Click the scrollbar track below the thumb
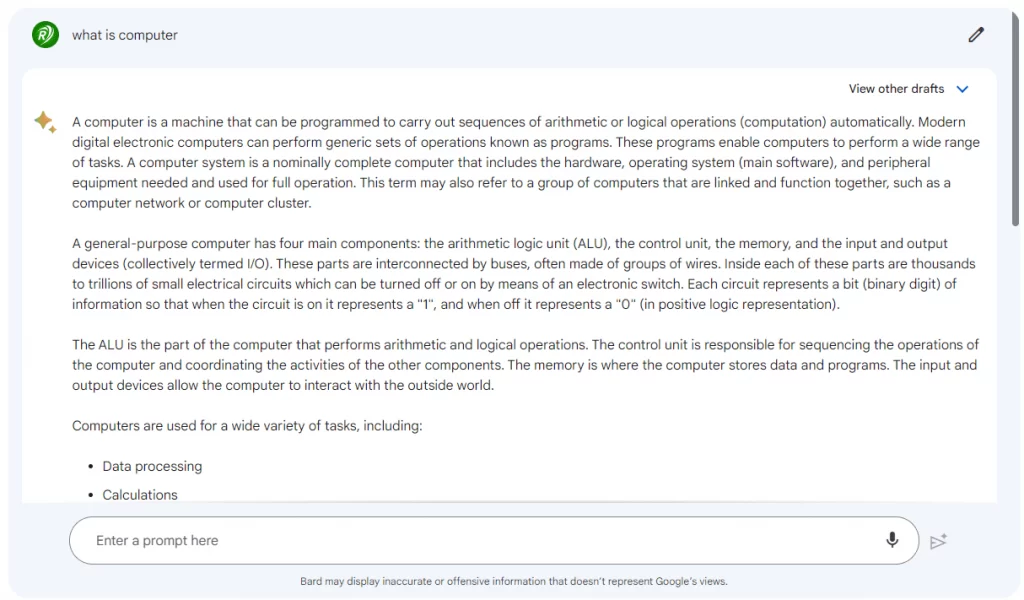This screenshot has height=600, width=1024. point(1015,400)
